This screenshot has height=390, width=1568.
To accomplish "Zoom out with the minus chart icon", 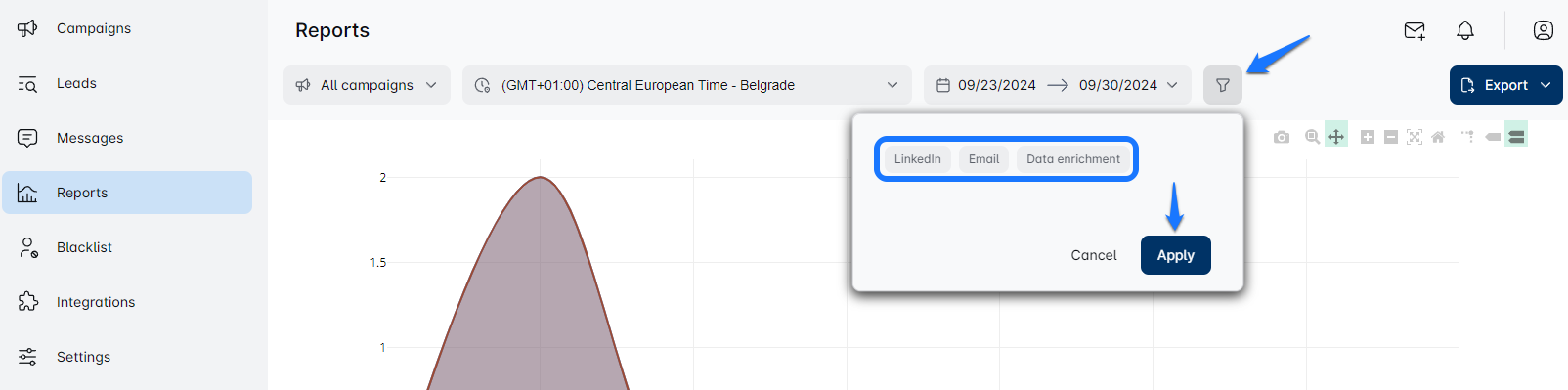I will (x=1391, y=137).
